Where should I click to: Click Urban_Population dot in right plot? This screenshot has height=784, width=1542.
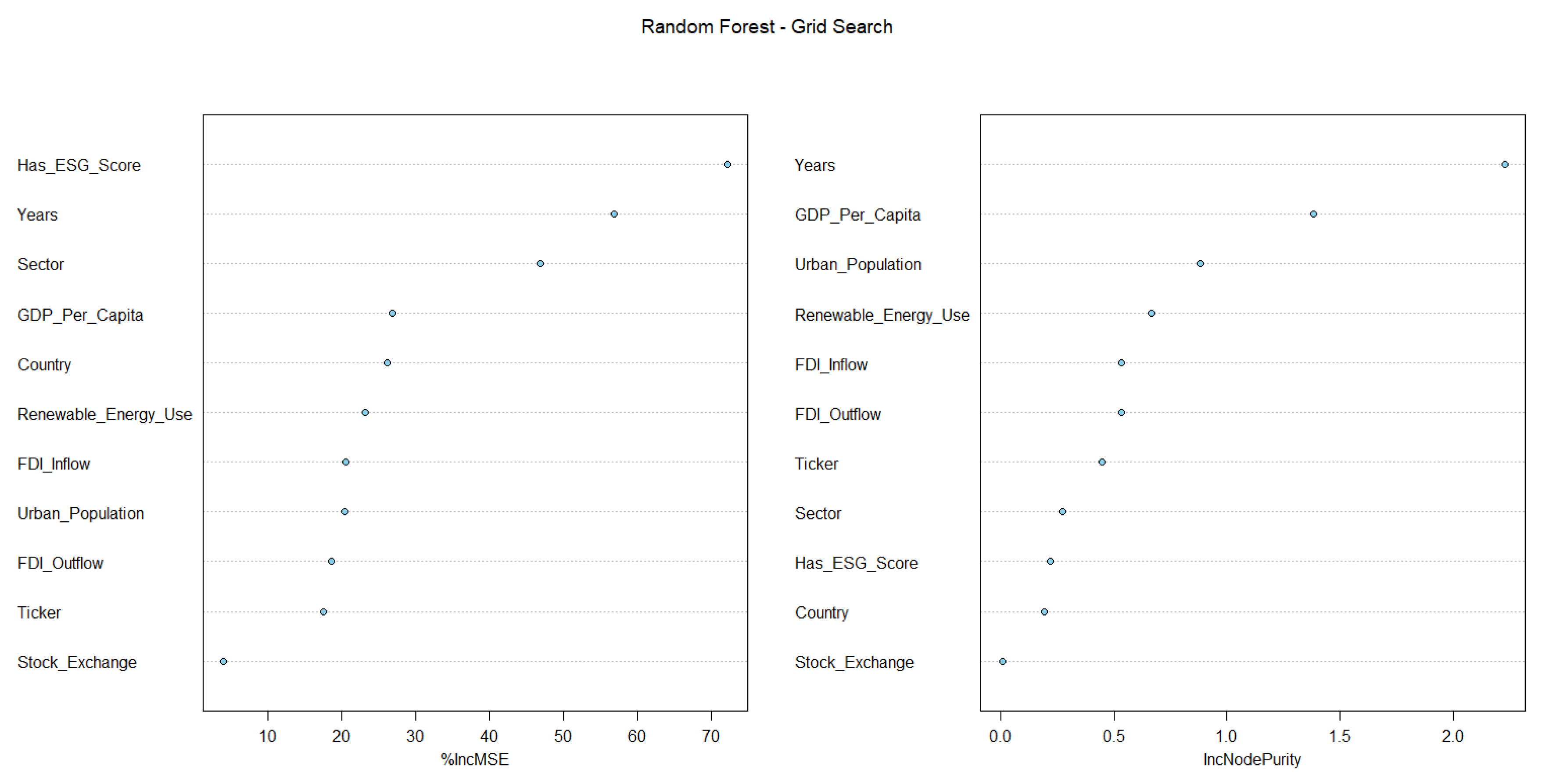(x=1200, y=264)
